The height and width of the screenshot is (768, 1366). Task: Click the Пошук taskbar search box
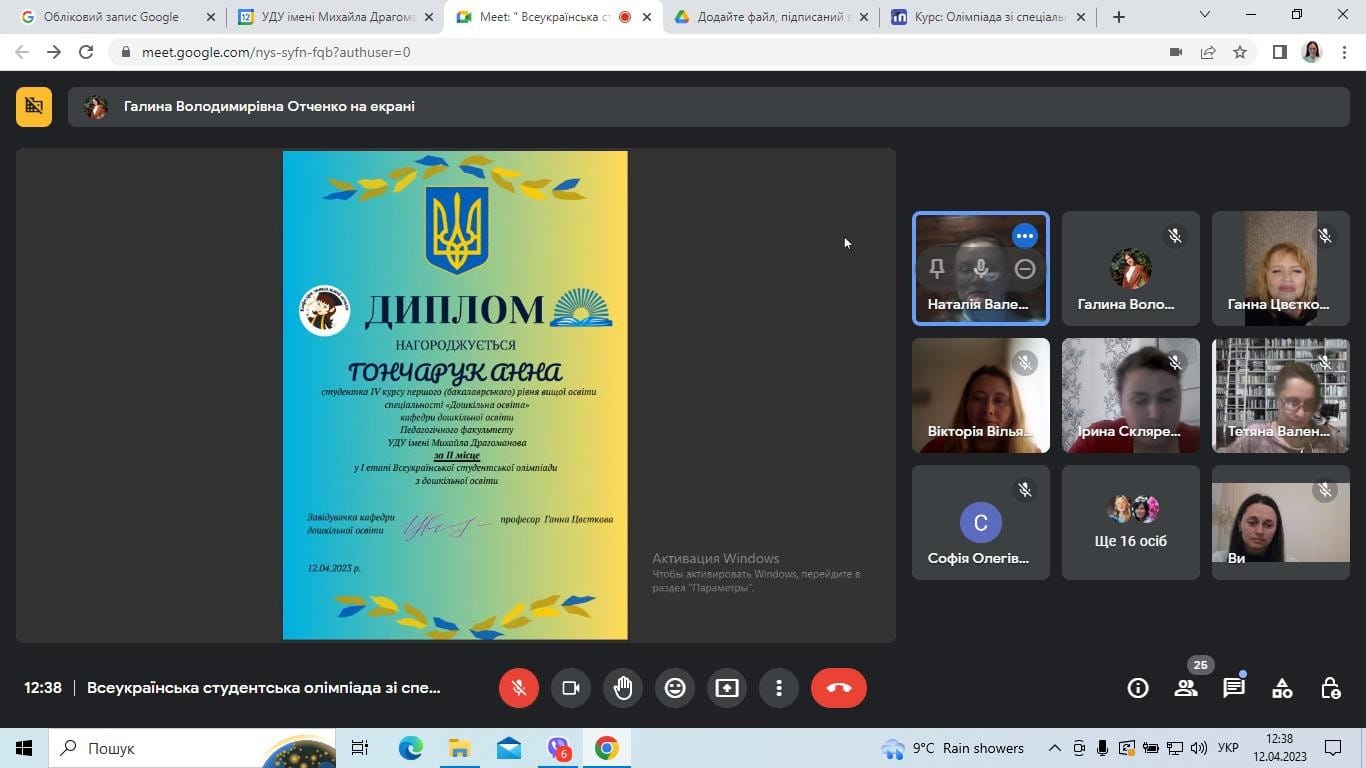tap(191, 748)
